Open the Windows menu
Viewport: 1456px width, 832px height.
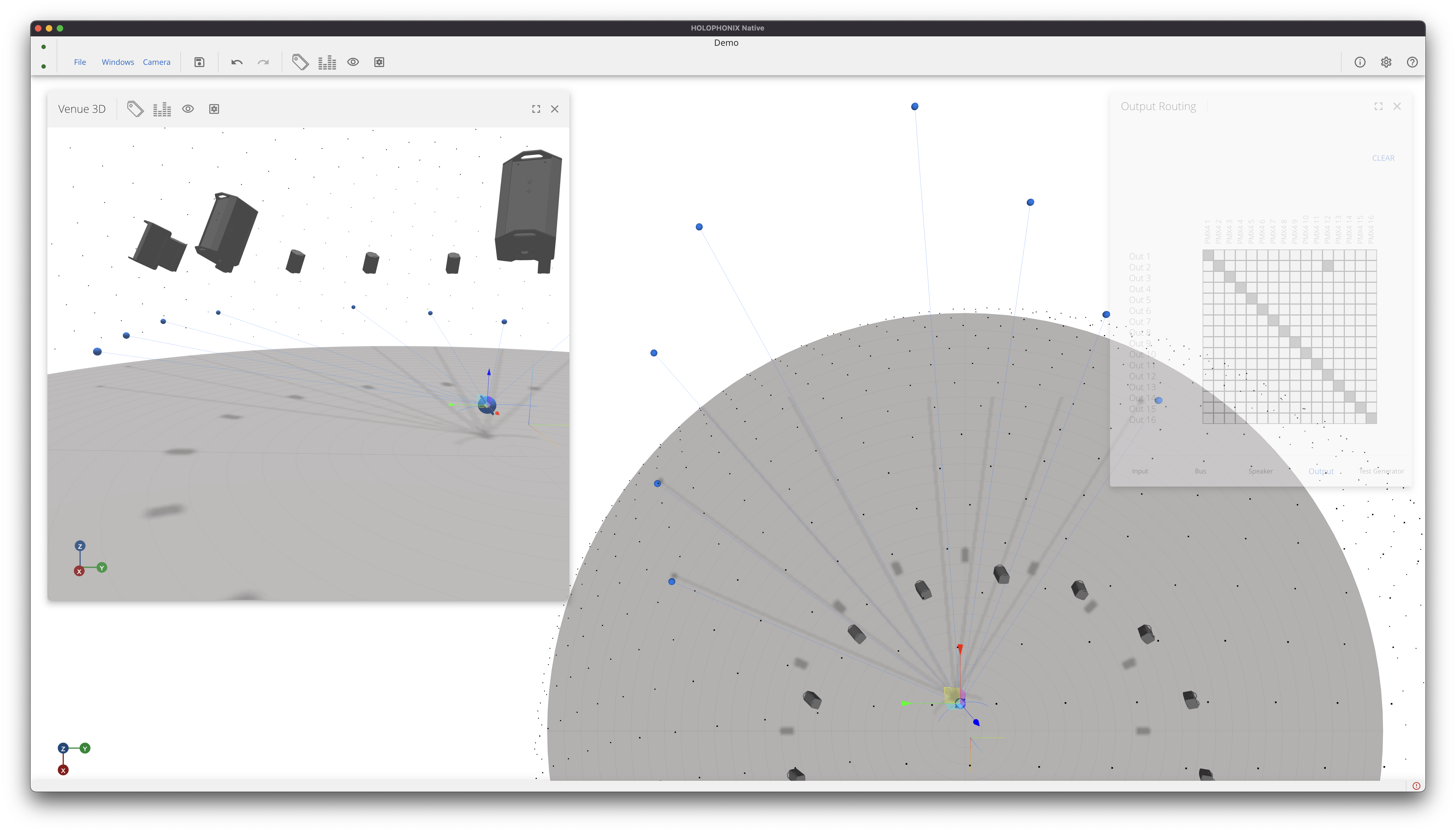[118, 62]
